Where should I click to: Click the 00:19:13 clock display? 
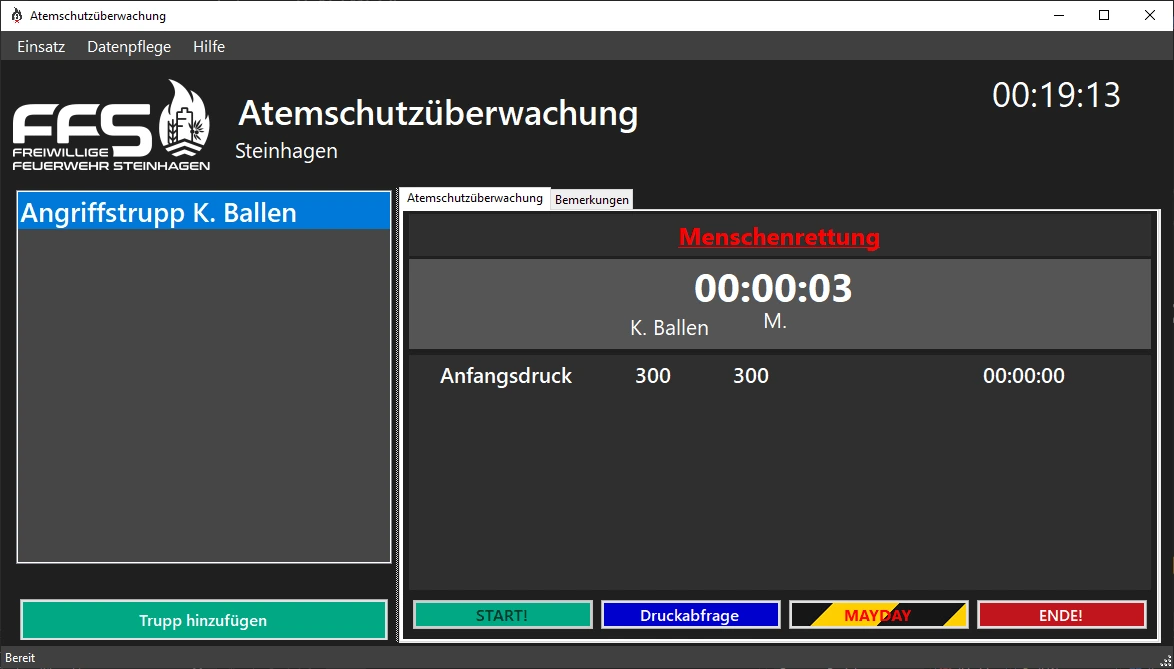[x=1057, y=96]
